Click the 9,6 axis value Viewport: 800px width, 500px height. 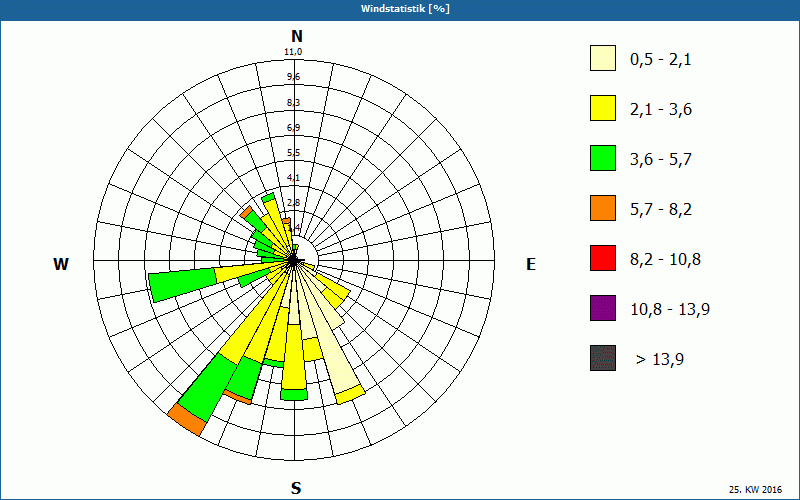pyautogui.click(x=293, y=77)
